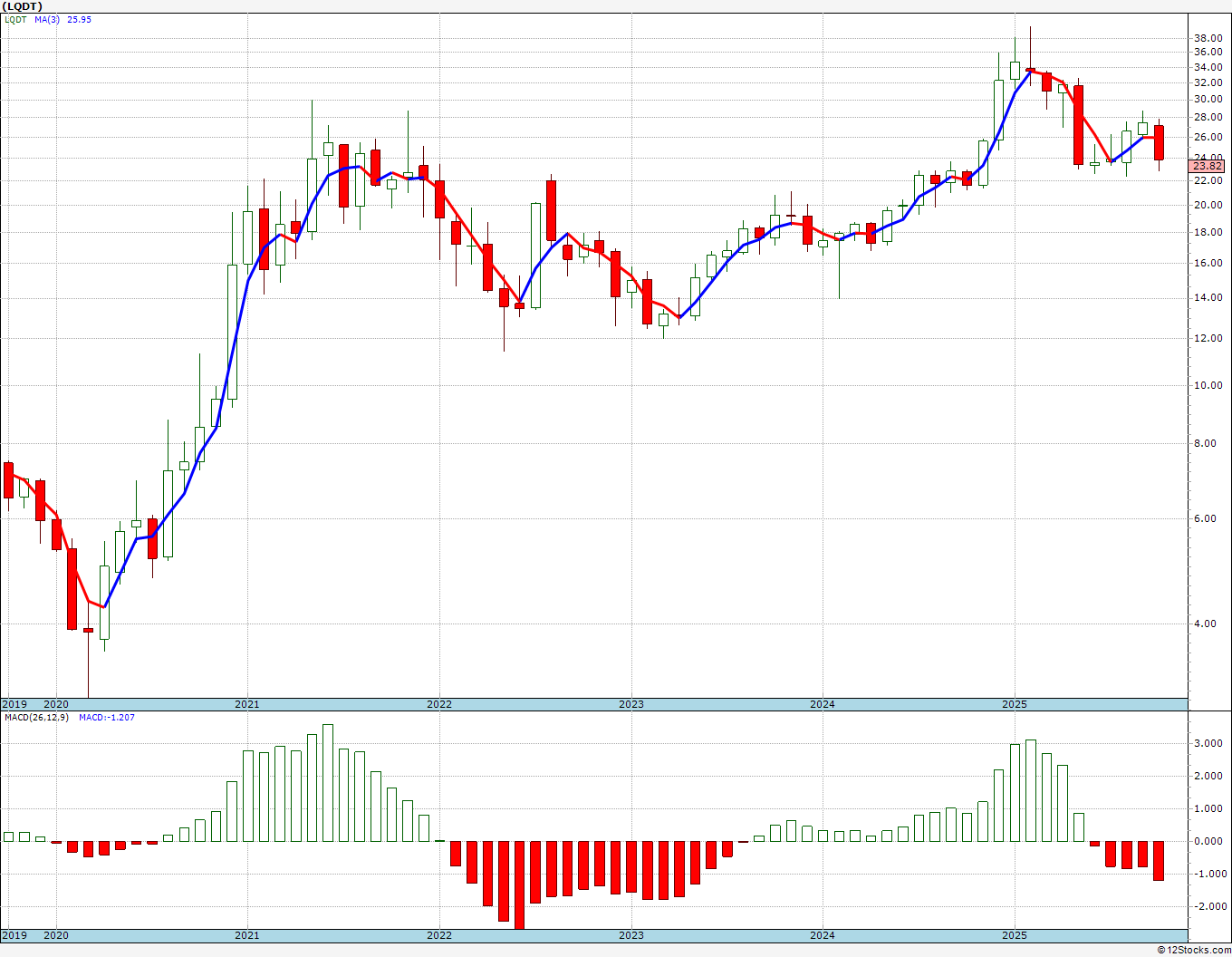Click the 3.000 MACD axis label
The width and height of the screenshot is (1232, 957).
tap(1207, 743)
